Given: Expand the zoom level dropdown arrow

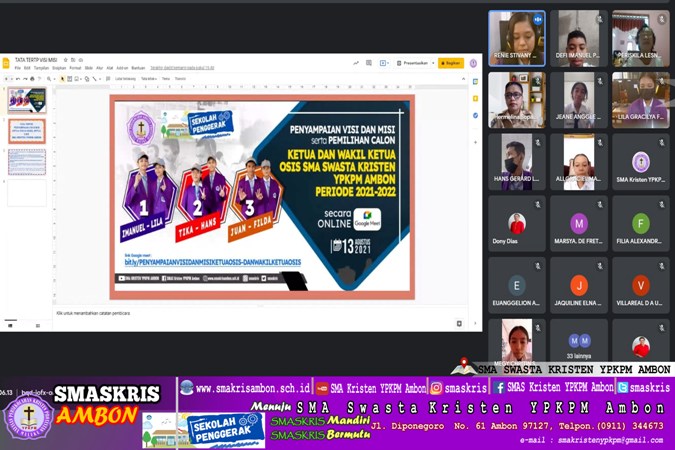Looking at the screenshot, I should tap(54, 79).
